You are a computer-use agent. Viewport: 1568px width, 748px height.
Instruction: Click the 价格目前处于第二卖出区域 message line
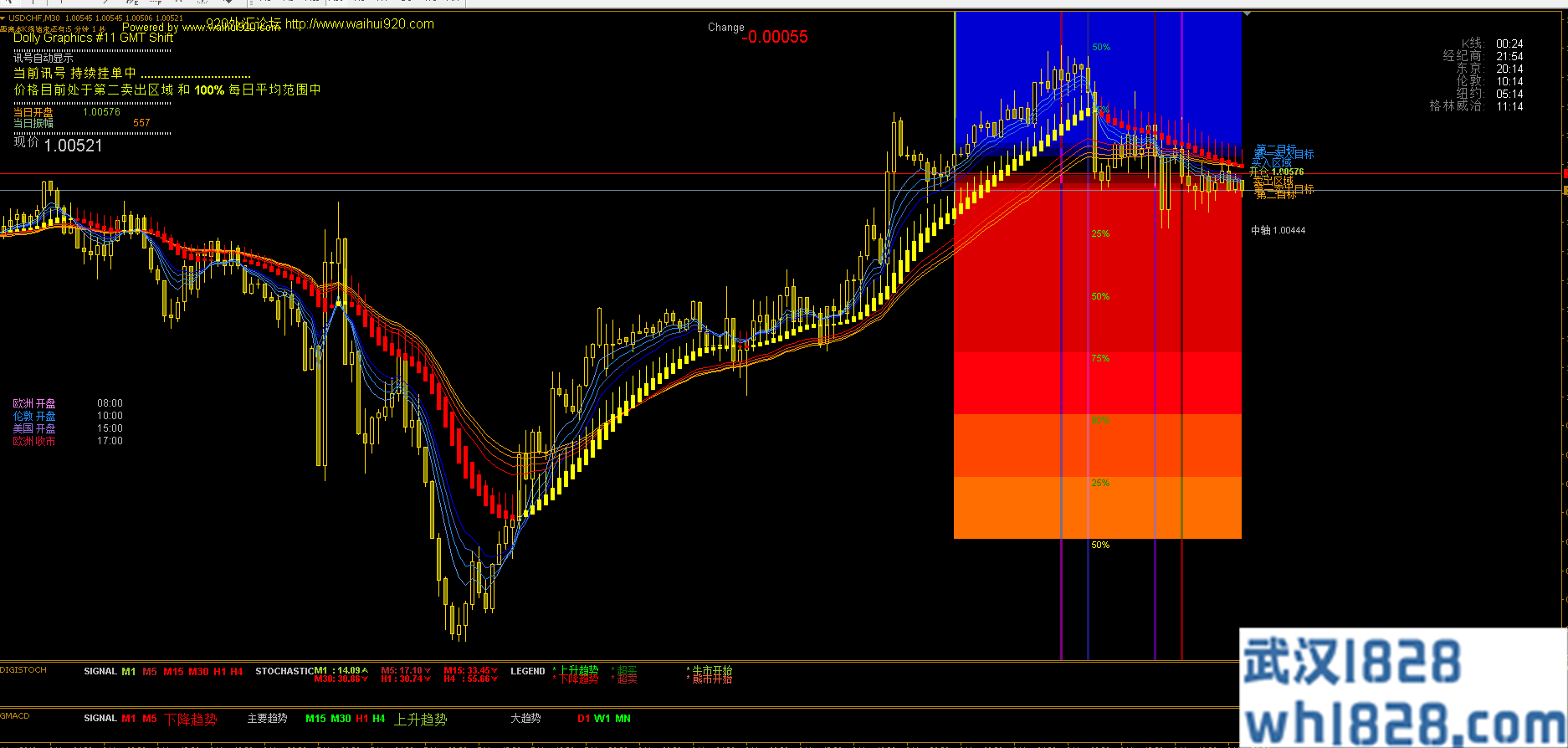(167, 90)
